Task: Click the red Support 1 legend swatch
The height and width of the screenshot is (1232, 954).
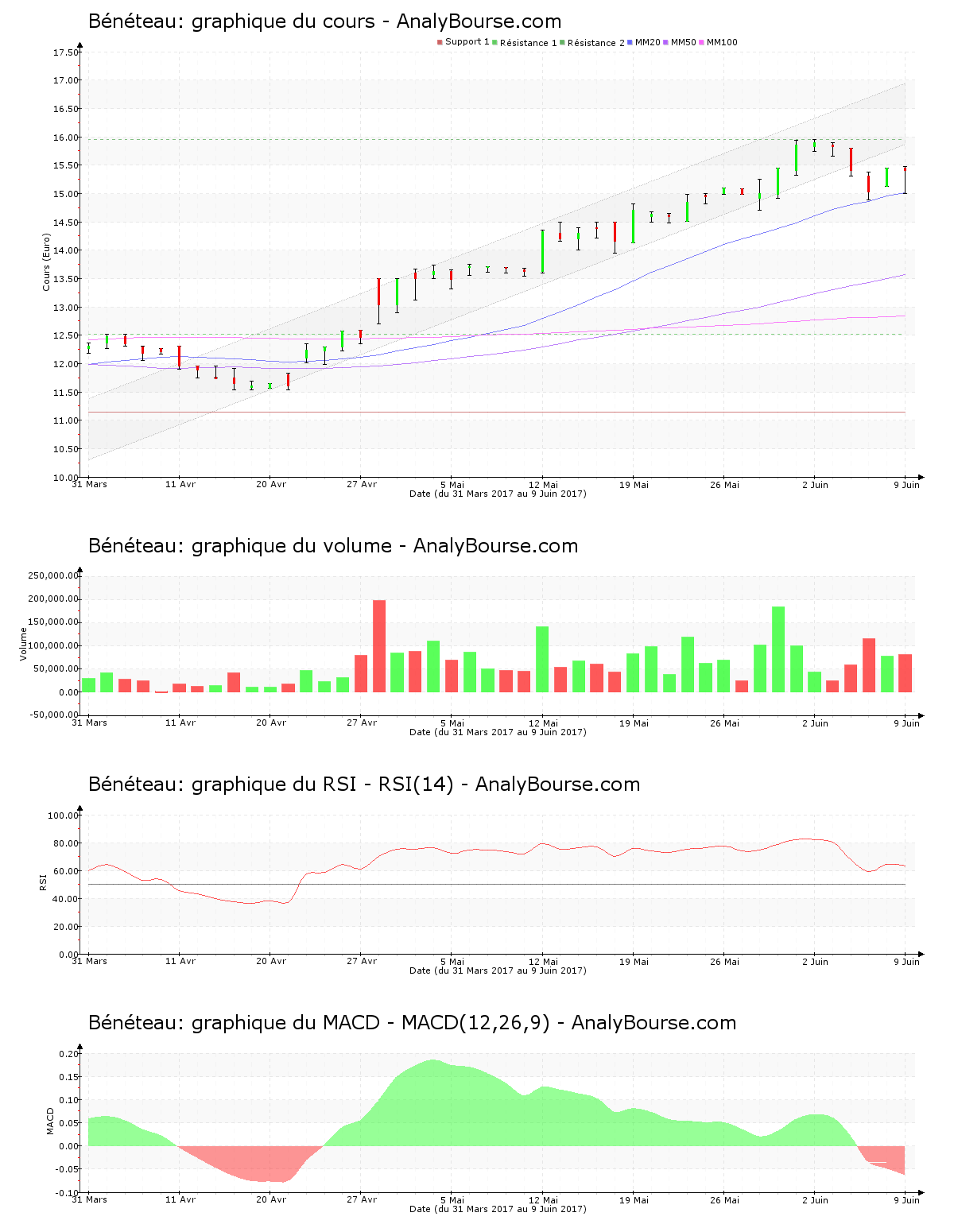Action: pyautogui.click(x=440, y=42)
